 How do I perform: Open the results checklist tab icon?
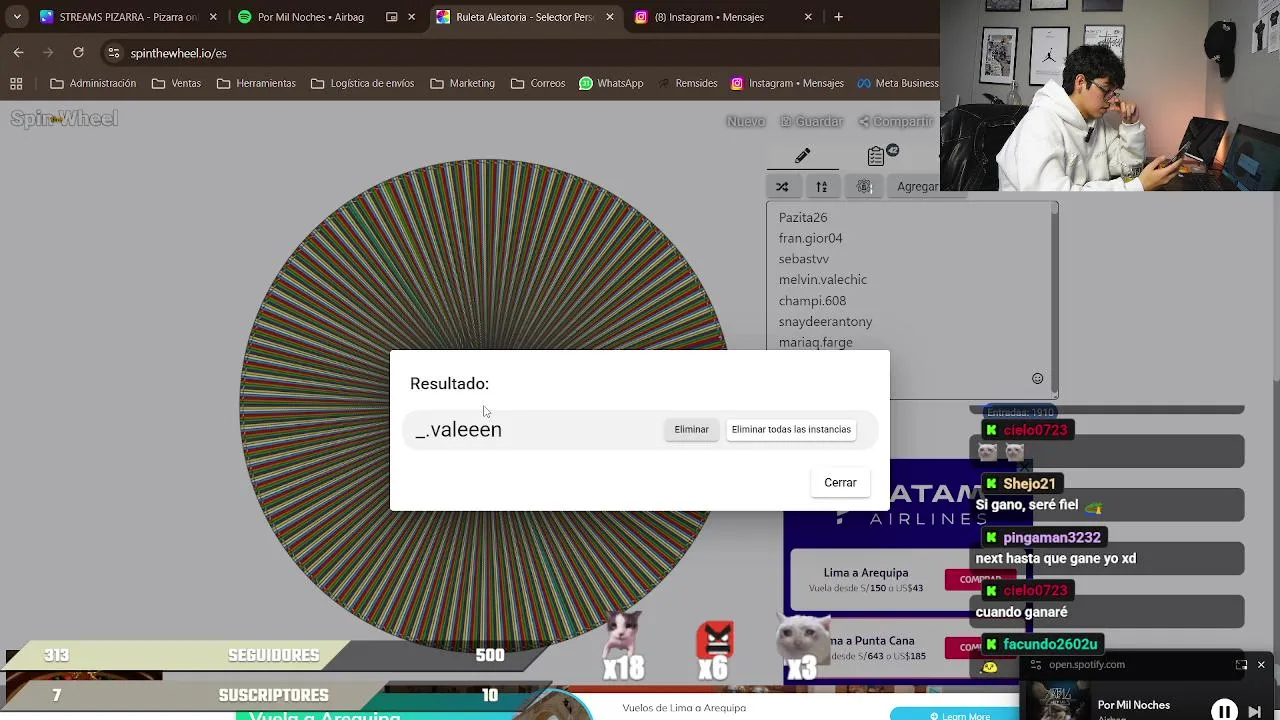(x=876, y=156)
